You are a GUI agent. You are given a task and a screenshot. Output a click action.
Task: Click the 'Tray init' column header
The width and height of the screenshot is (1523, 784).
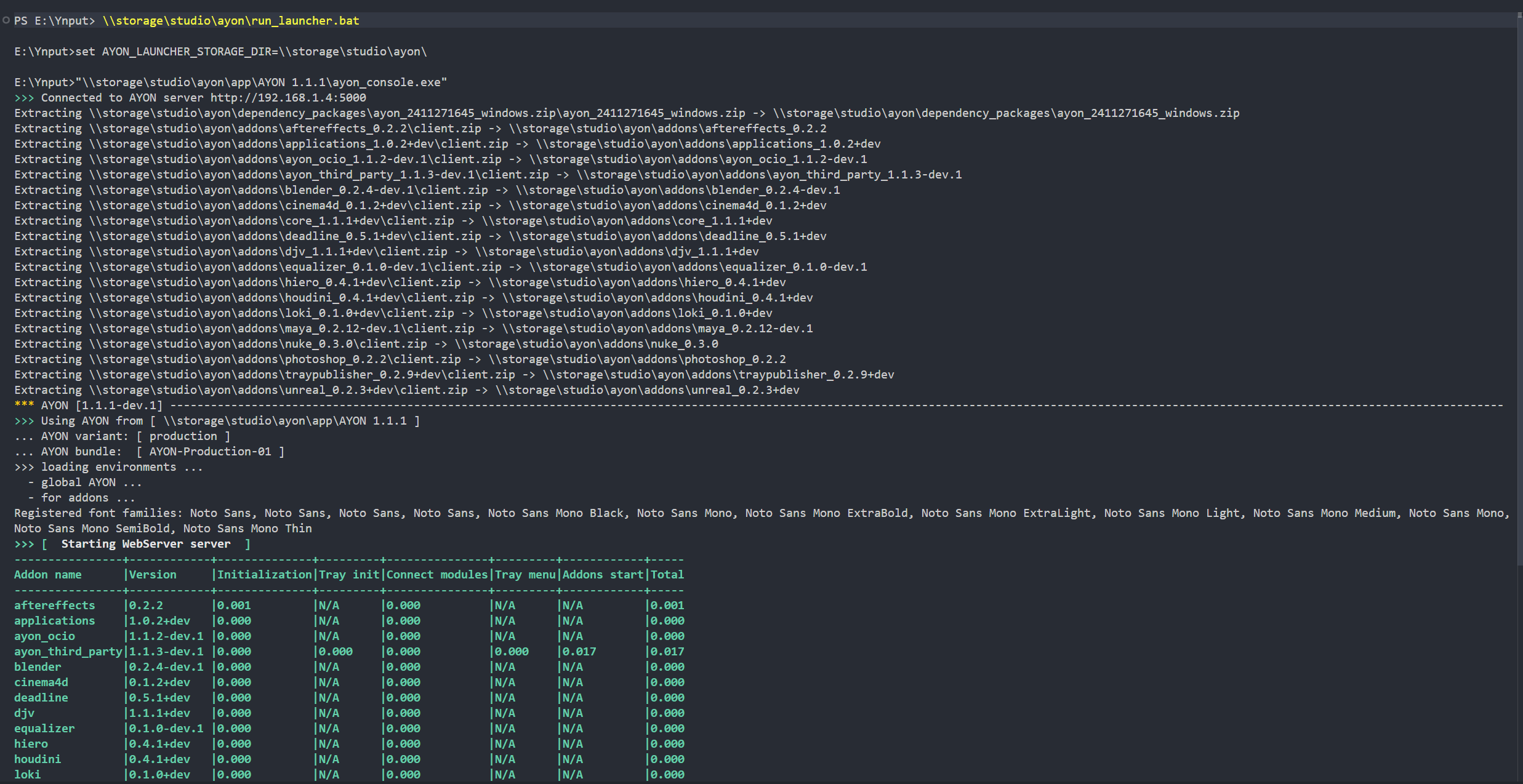point(349,574)
